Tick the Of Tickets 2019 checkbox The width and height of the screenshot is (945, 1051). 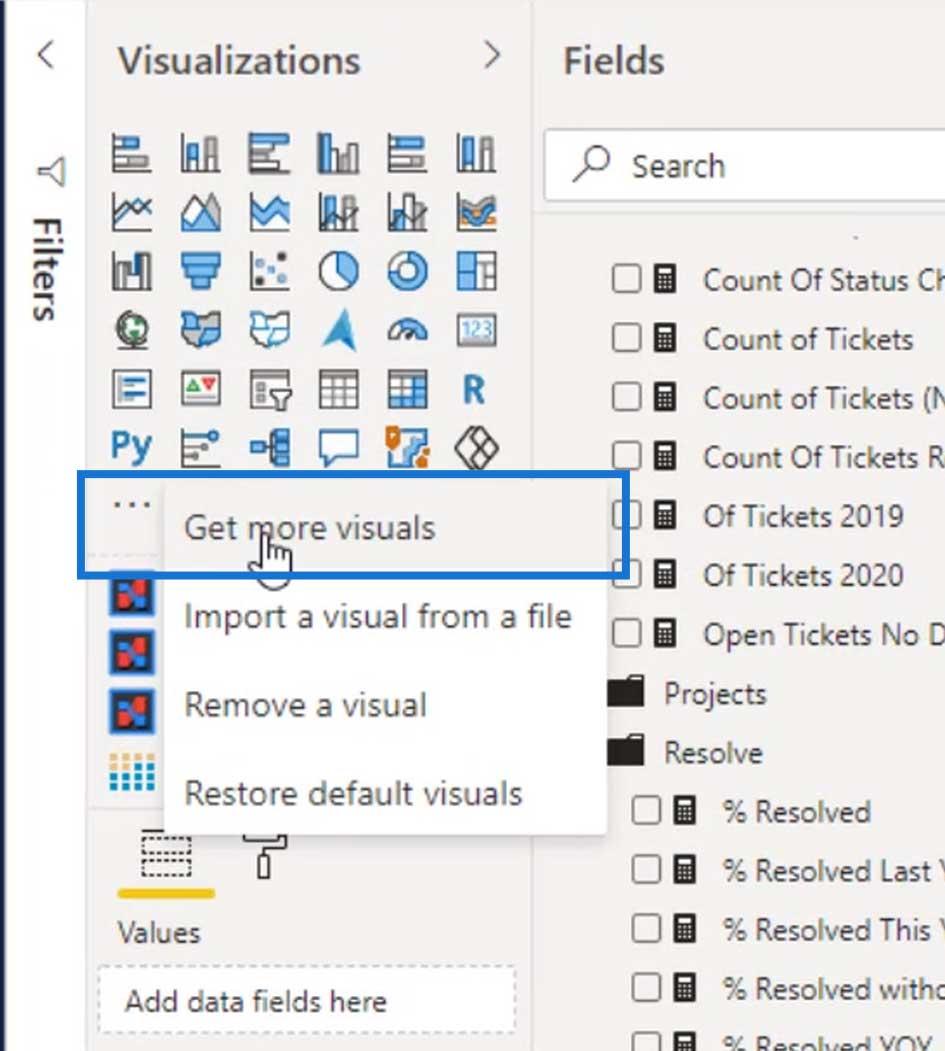(627, 516)
